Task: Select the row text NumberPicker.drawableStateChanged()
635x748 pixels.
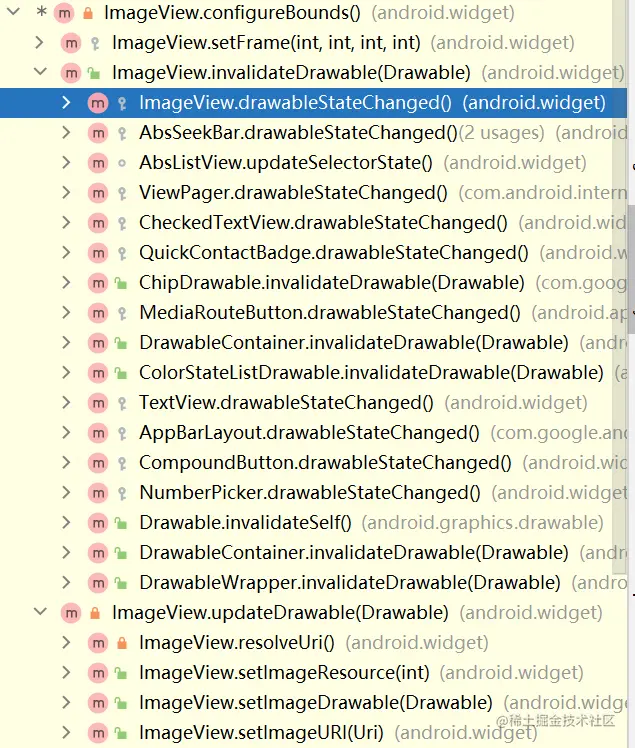Action: tap(310, 493)
